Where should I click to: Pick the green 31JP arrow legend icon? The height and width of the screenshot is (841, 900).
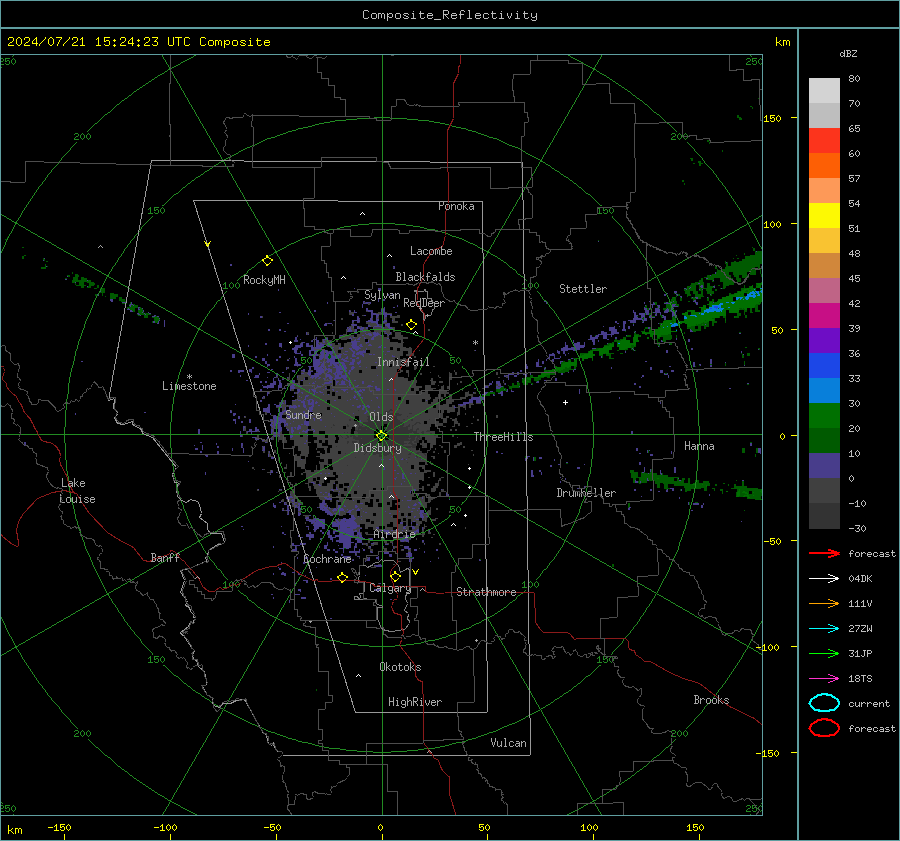pyautogui.click(x=824, y=653)
